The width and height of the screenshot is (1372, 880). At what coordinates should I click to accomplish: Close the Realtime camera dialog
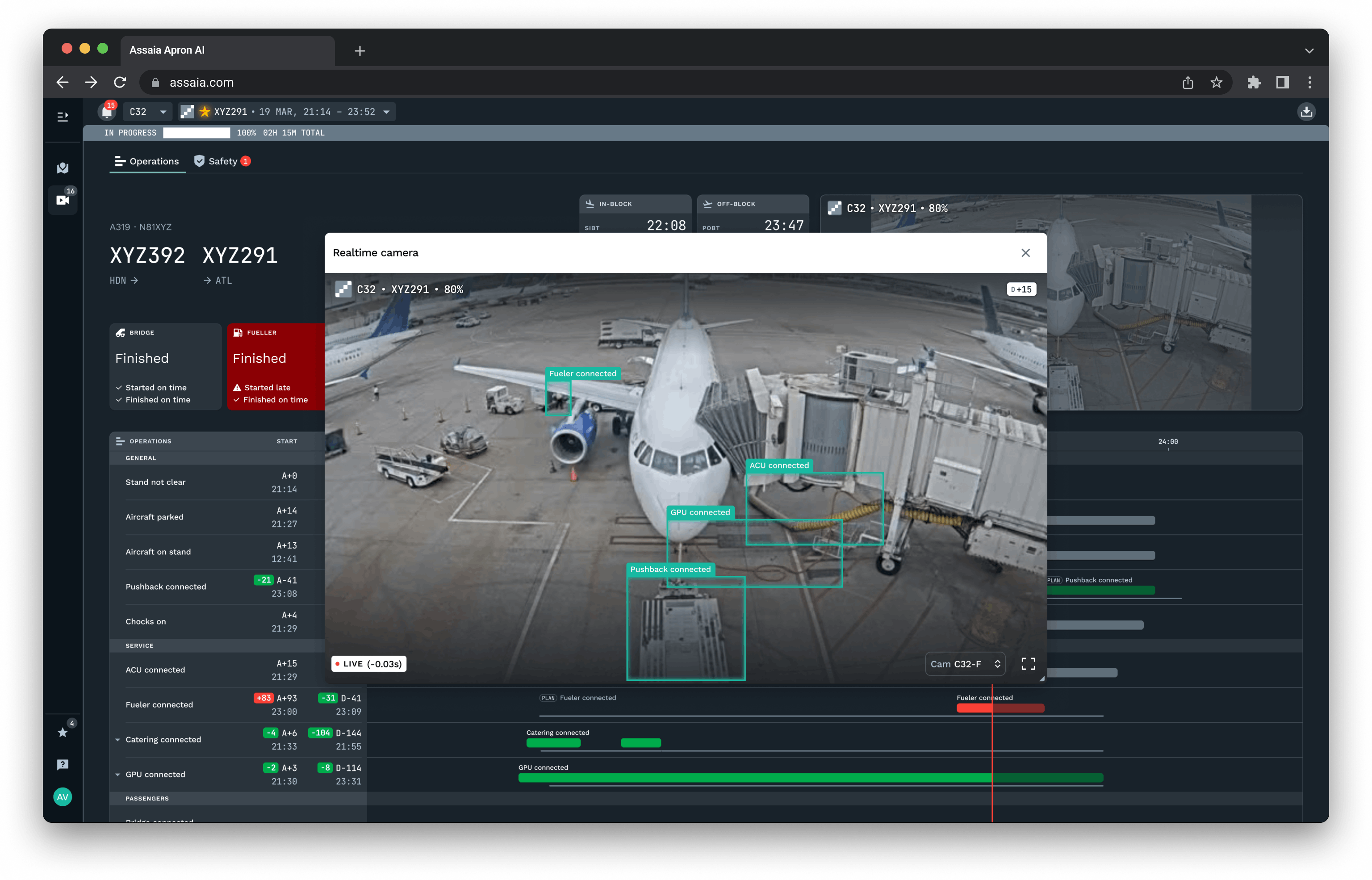tap(1025, 253)
